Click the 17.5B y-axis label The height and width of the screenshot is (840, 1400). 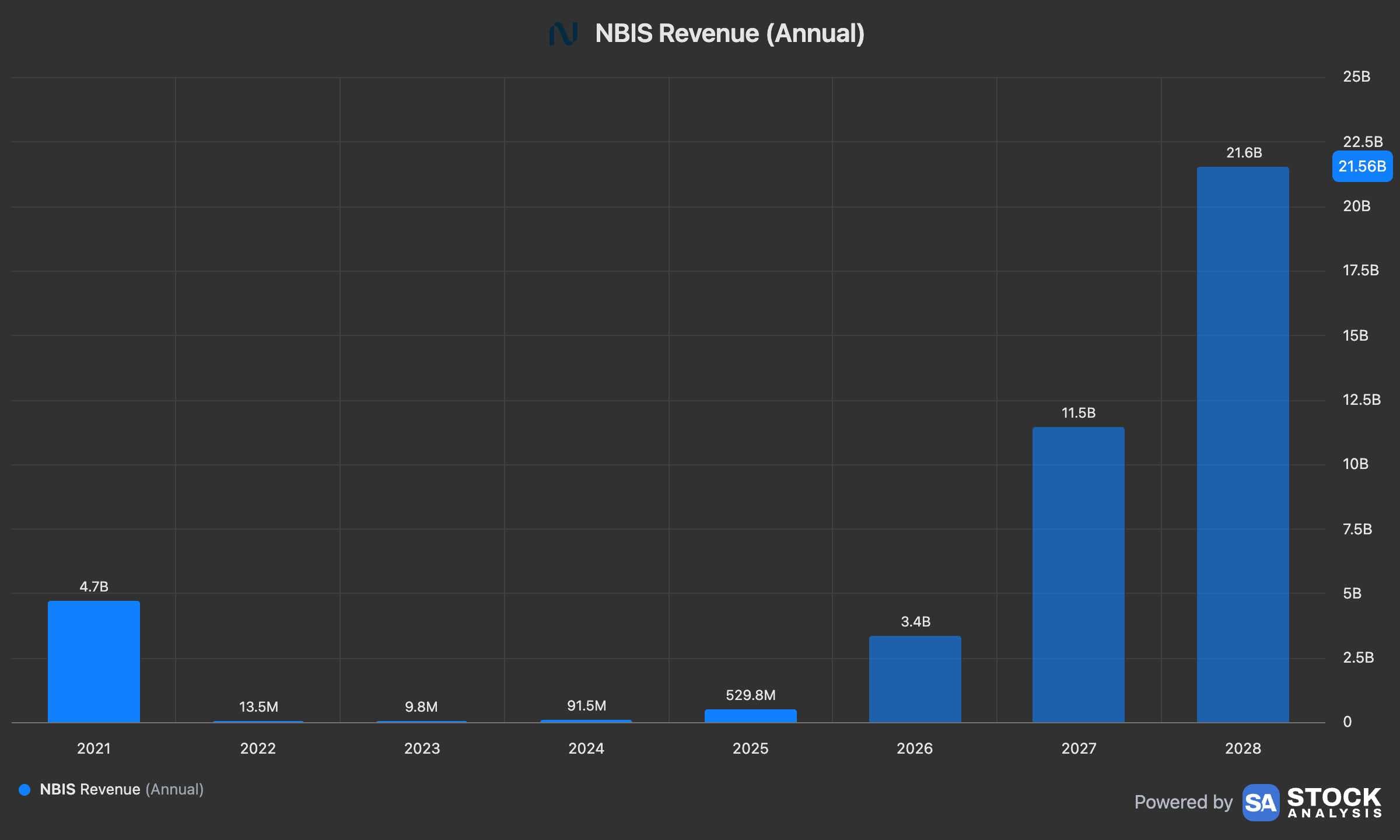point(1361,270)
